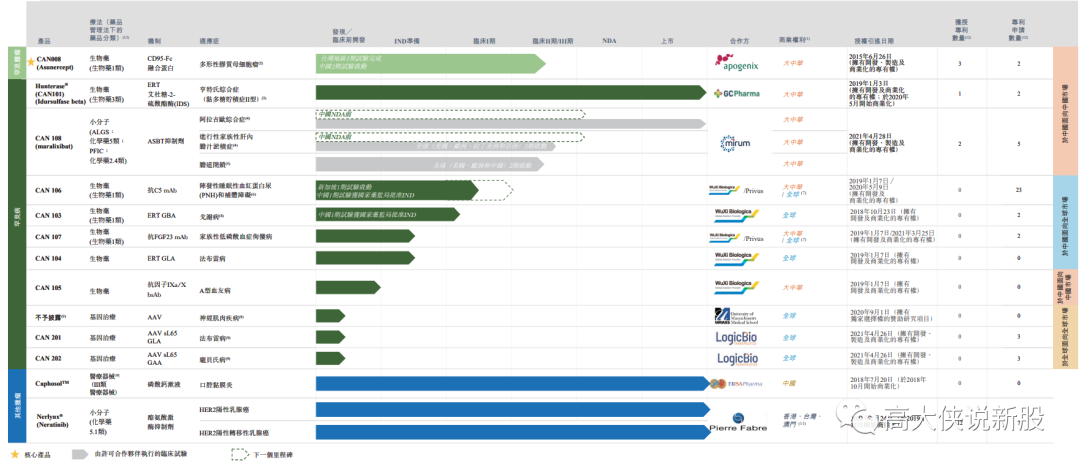Viewport: 1080px width, 466px height.
Task: Click the Pierre Fabre logo
Action: [x=737, y=423]
